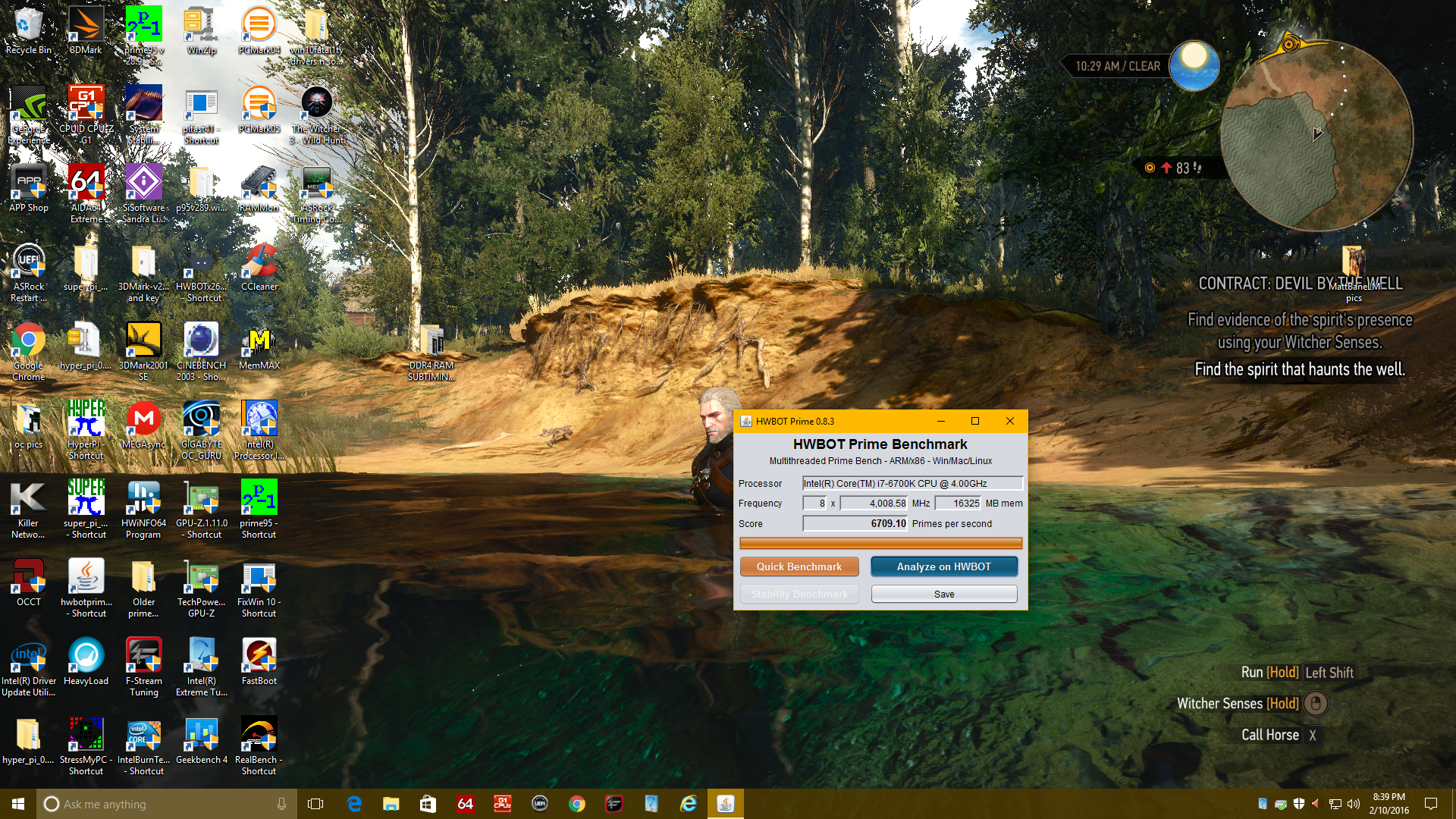Open Action Center notifications icon
This screenshot has height=819, width=1456.
[1431, 804]
